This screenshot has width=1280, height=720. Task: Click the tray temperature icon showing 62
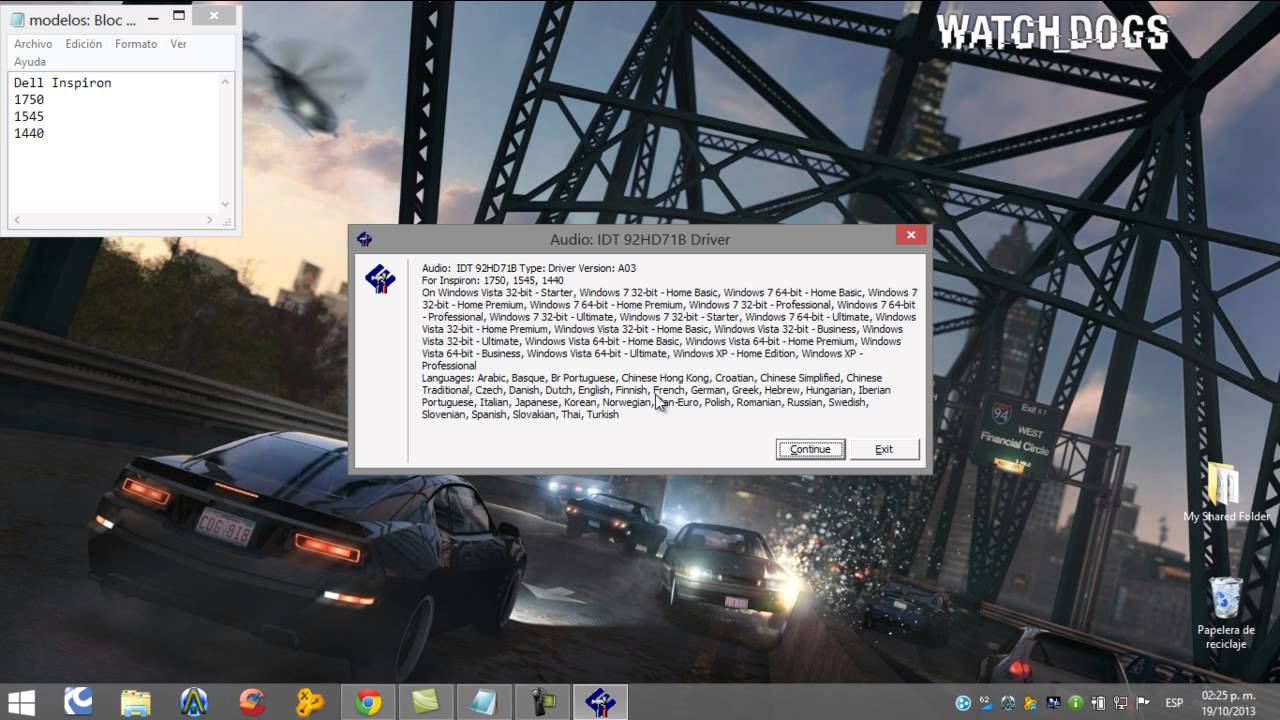click(985, 703)
